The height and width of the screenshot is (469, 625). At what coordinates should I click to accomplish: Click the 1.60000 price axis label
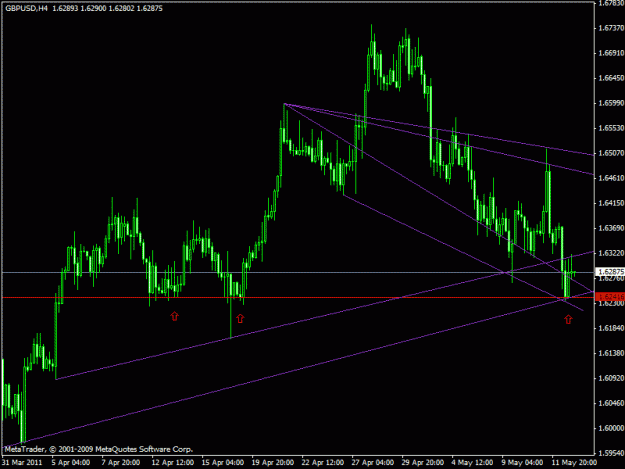pyautogui.click(x=611, y=428)
